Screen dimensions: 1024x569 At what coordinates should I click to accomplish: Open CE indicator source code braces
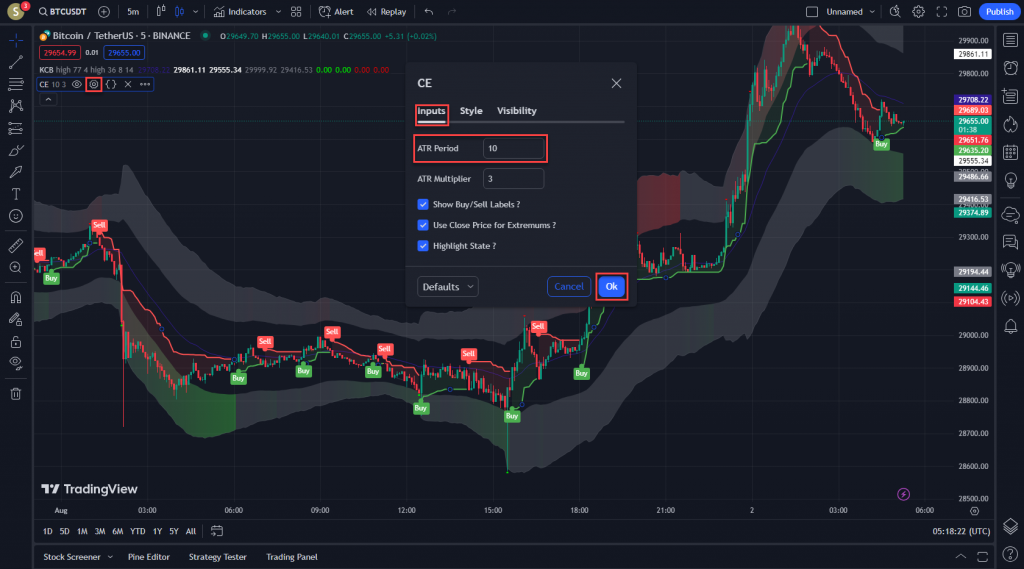(x=111, y=84)
